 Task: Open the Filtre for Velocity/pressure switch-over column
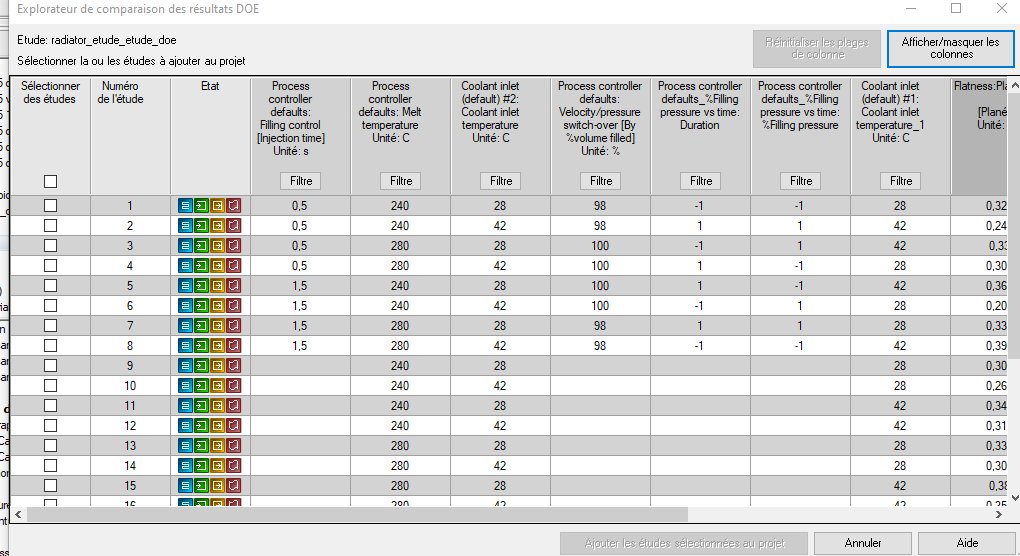600,181
